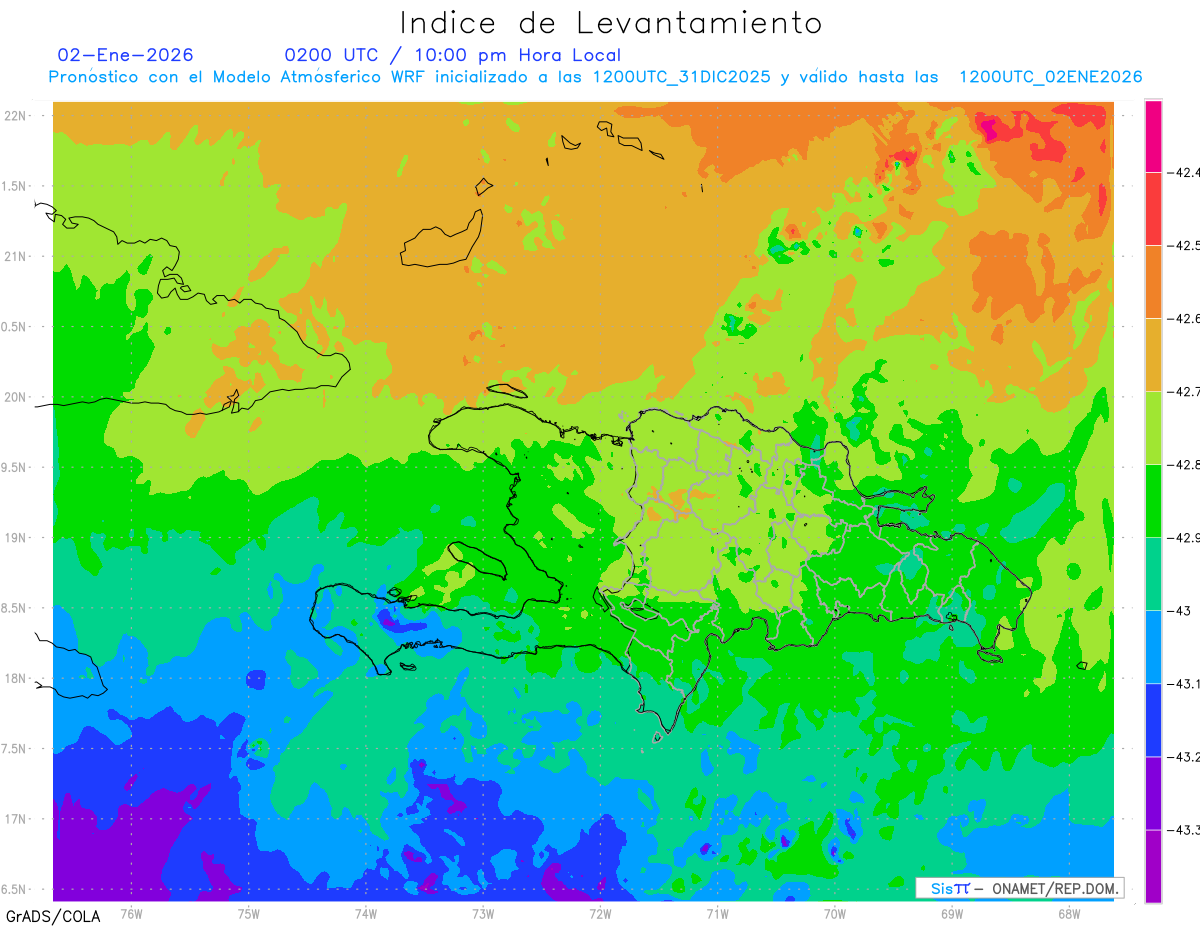Viewport: 1200px width, 927px height.
Task: Click the colorbar value '-42.8'
Action: (1184, 465)
